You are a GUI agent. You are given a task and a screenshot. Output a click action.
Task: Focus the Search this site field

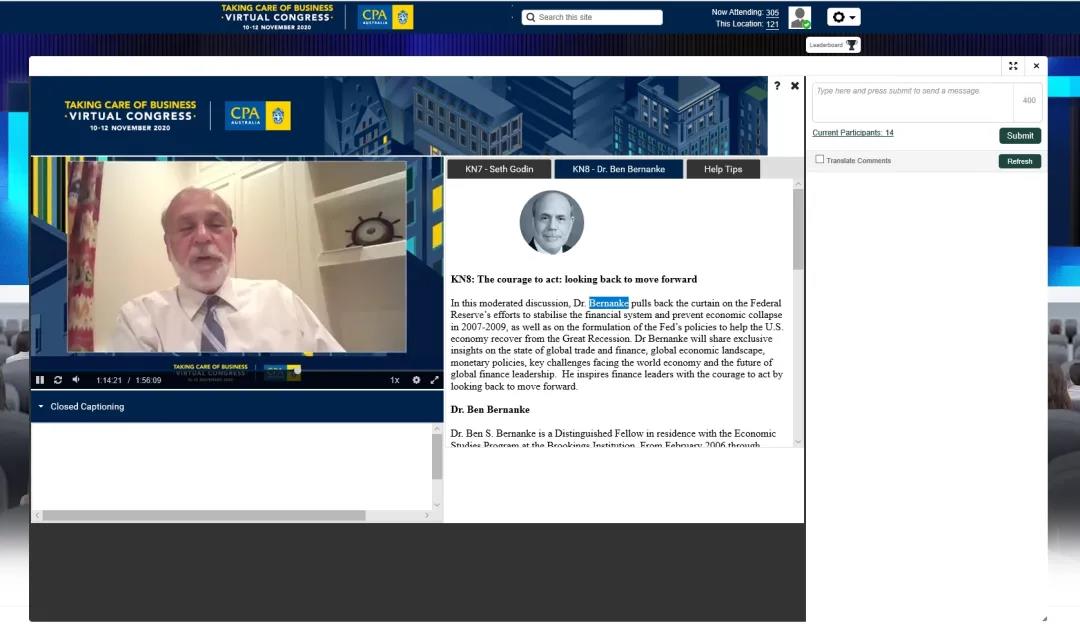[x=592, y=17]
